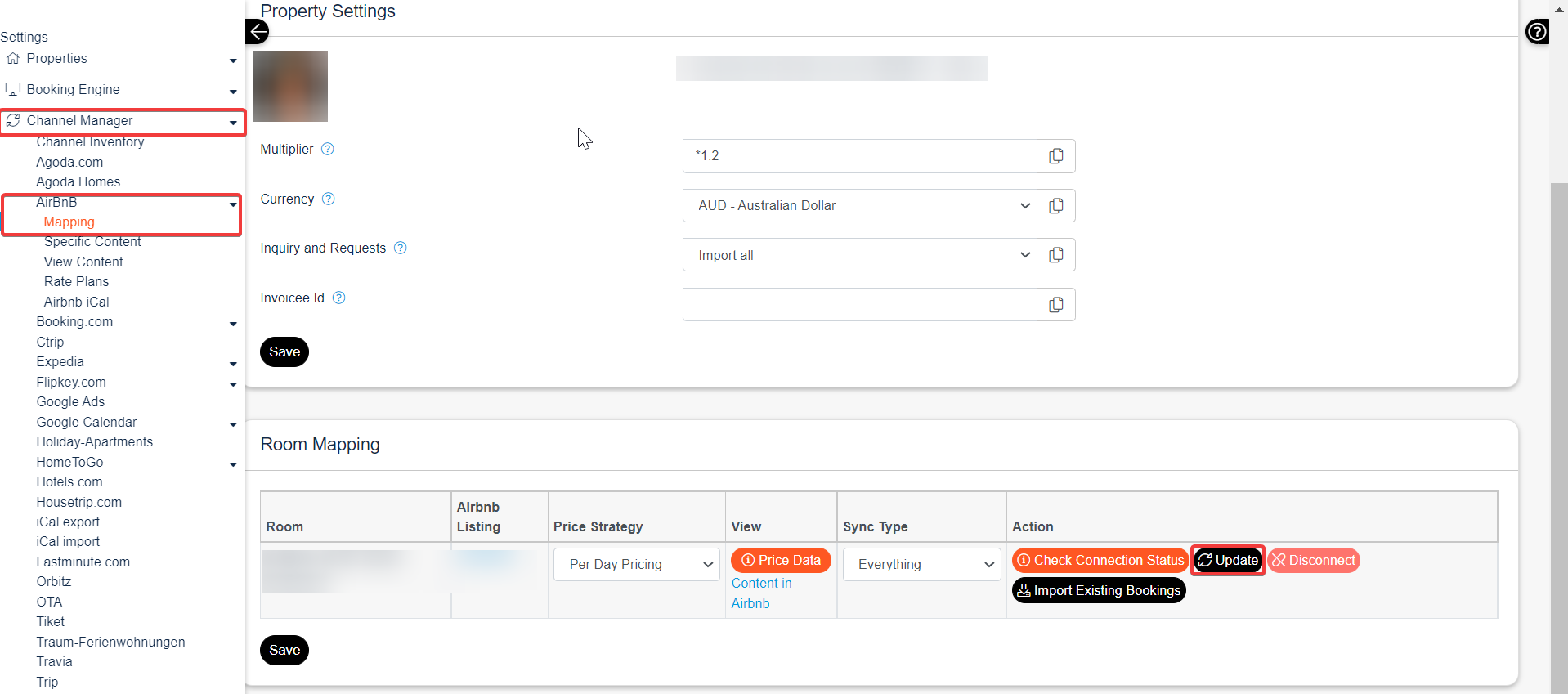Screen dimensions: 1568x694
Task: Save the Room Mapping table
Action: pyautogui.click(x=284, y=651)
